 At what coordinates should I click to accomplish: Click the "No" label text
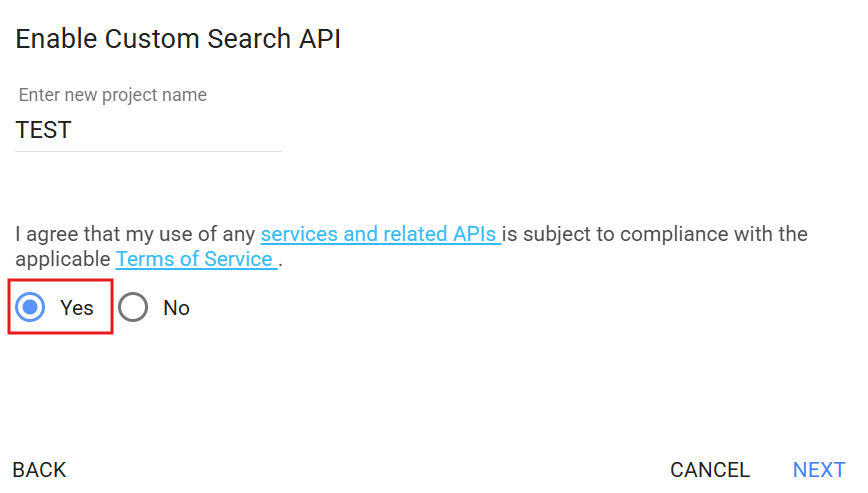pyautogui.click(x=176, y=308)
